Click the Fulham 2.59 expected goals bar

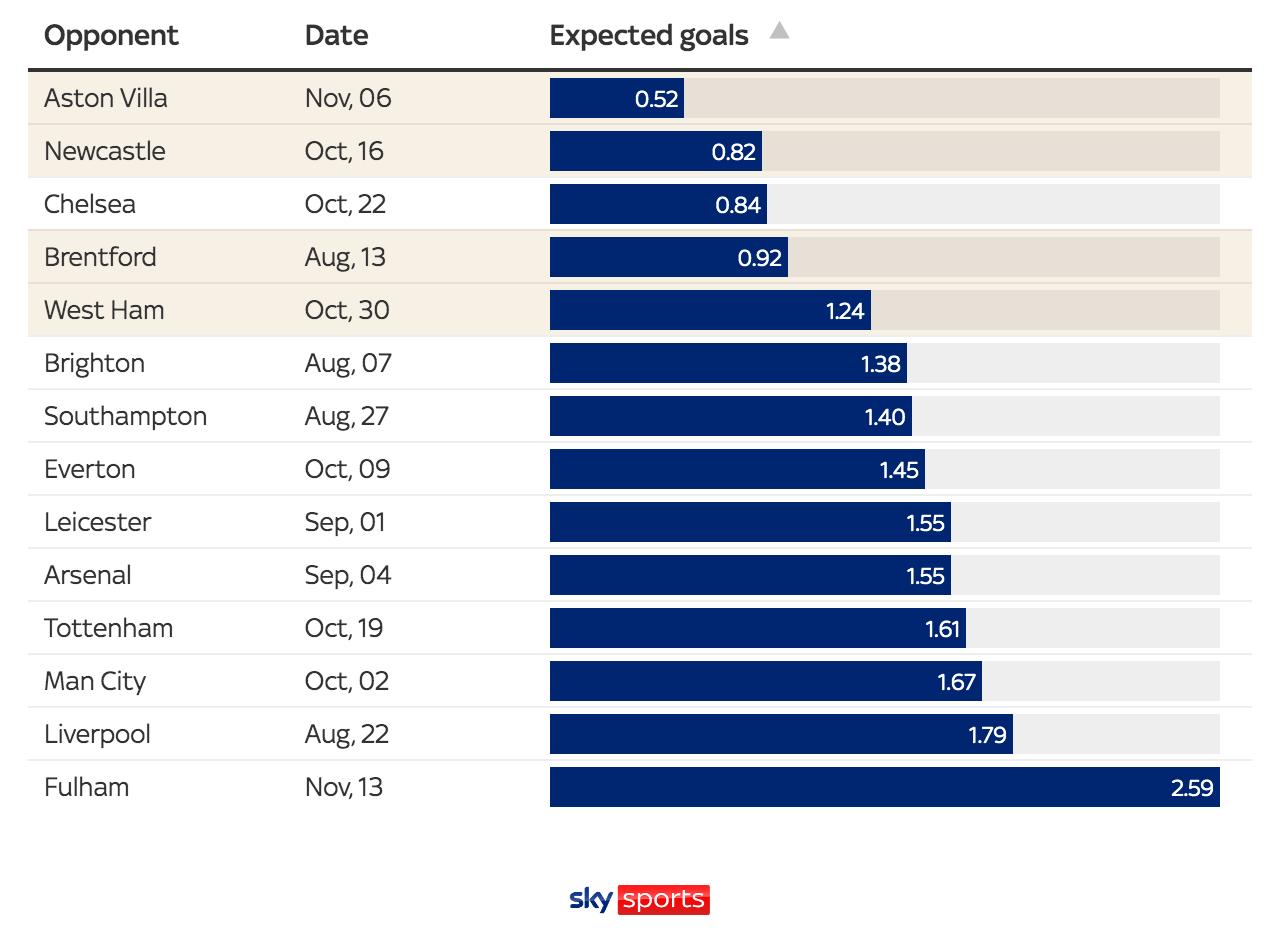884,787
